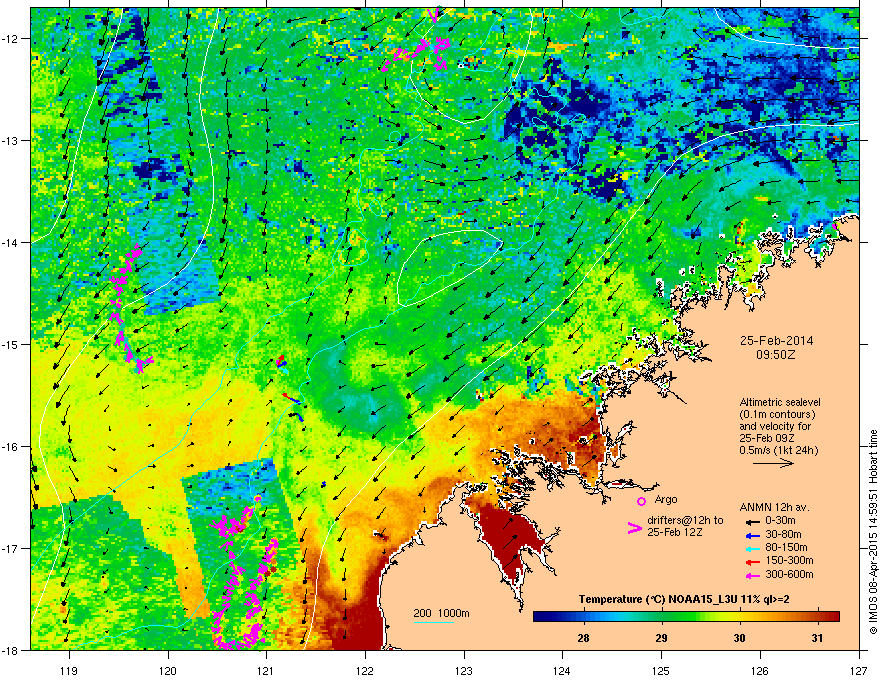Click the magenta drifters arrowhead legend symbol
This screenshot has width=880, height=680.
634,527
